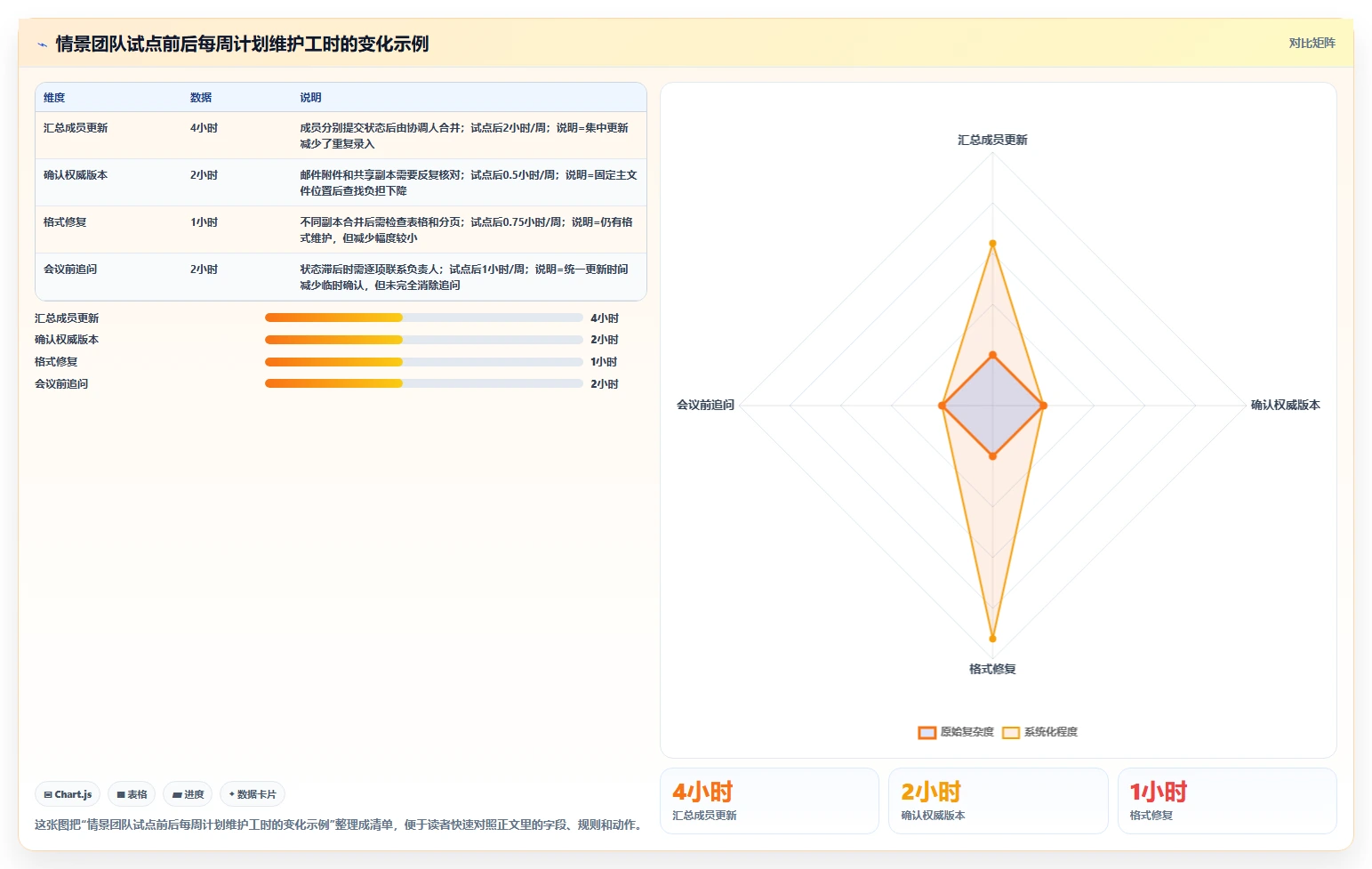Click the 系统化程度 data point toward 格式修复

(992, 638)
